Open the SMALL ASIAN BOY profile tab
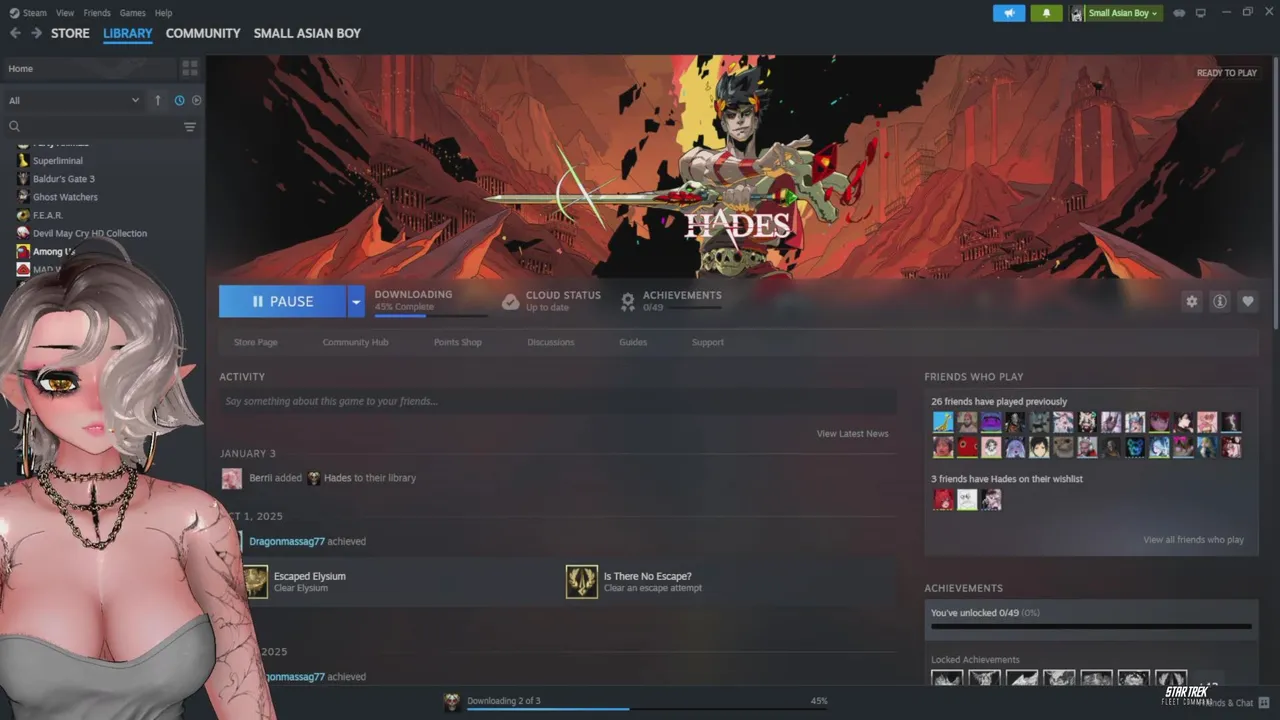The height and width of the screenshot is (720, 1280). (x=307, y=33)
